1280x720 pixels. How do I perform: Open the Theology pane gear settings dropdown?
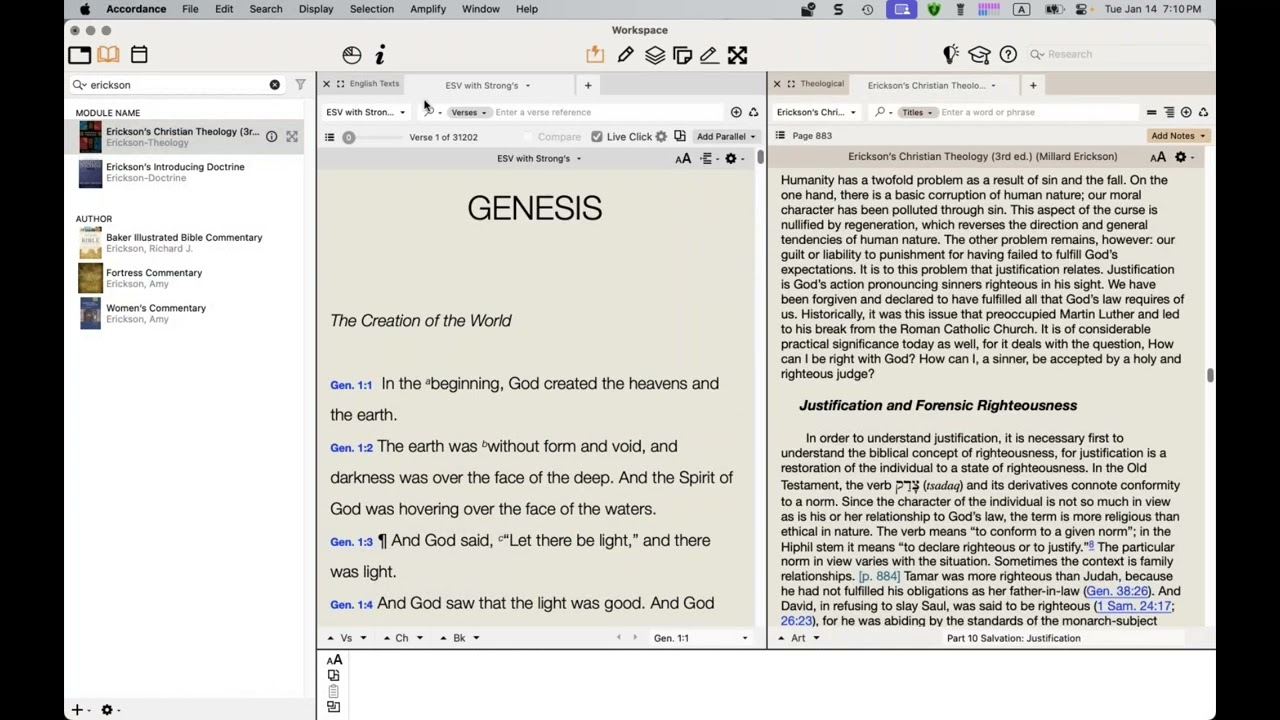coord(1184,157)
